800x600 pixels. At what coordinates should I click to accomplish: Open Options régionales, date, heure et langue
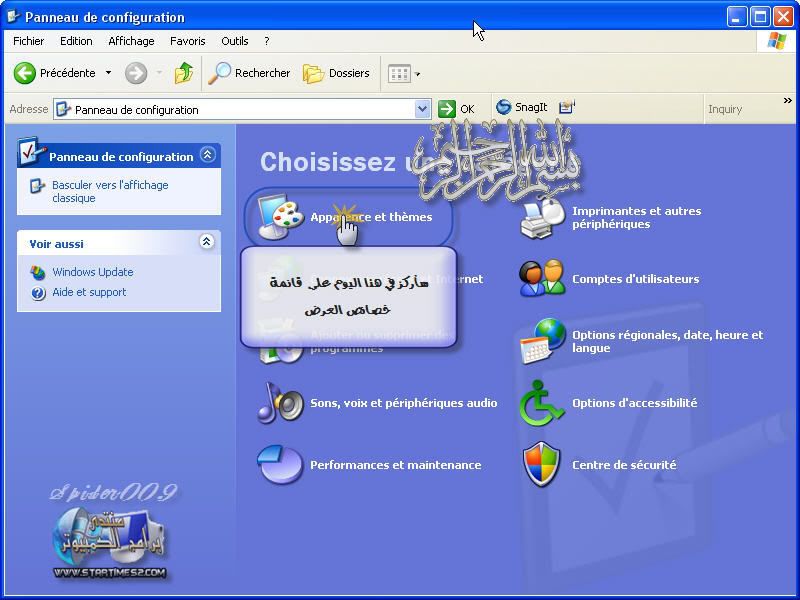pyautogui.click(x=668, y=341)
